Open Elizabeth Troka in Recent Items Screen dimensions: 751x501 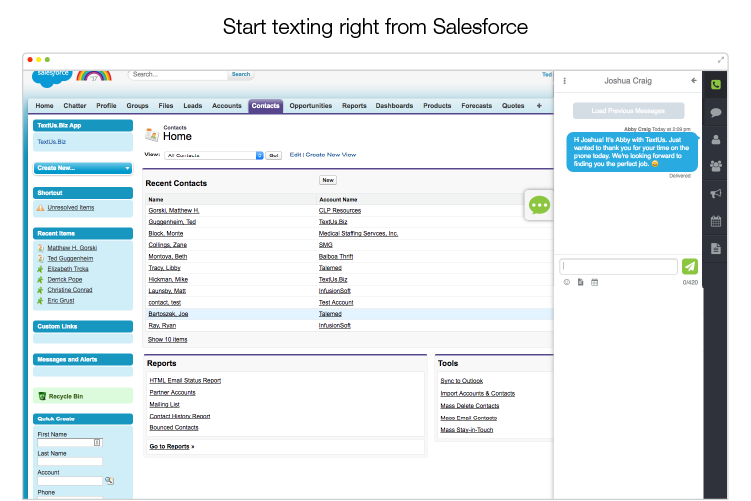[x=68, y=269]
